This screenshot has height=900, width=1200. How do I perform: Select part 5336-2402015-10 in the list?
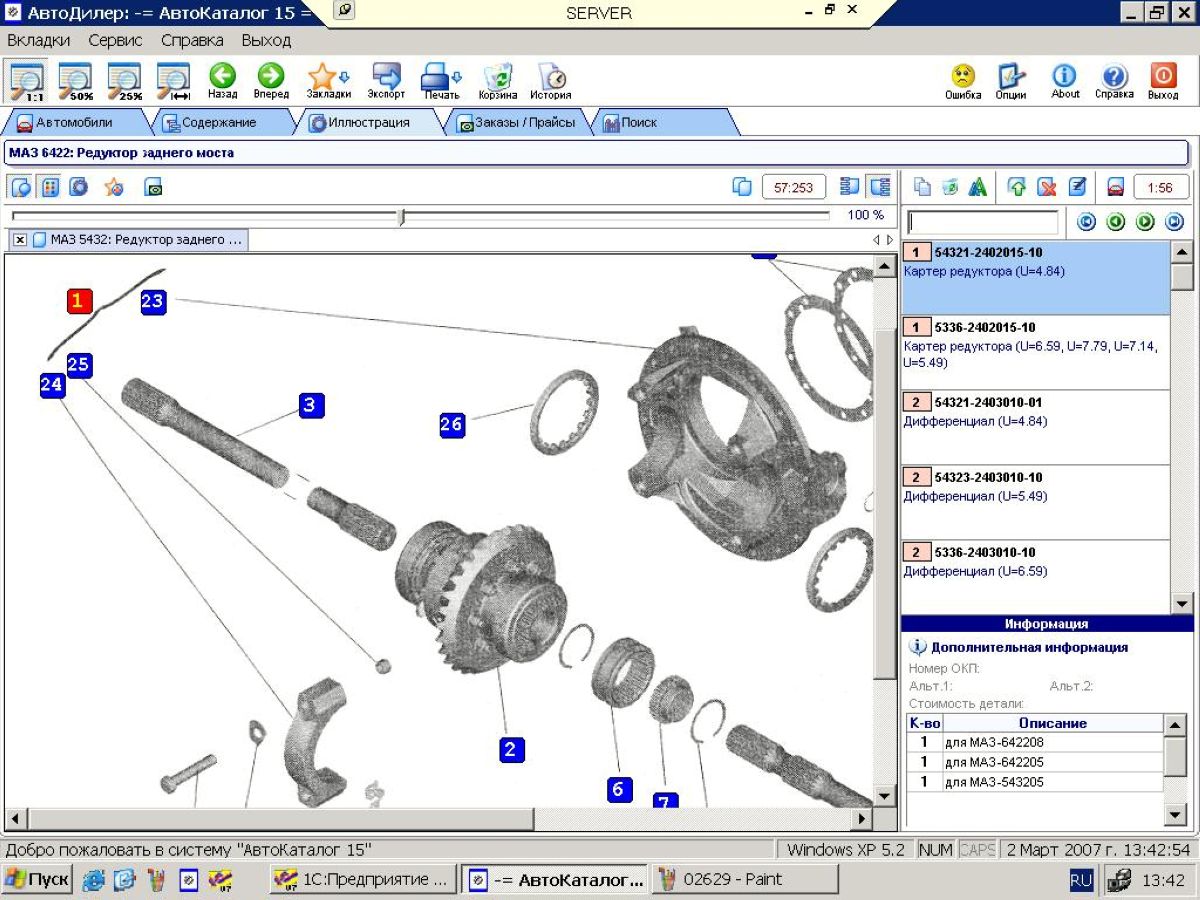point(1035,353)
